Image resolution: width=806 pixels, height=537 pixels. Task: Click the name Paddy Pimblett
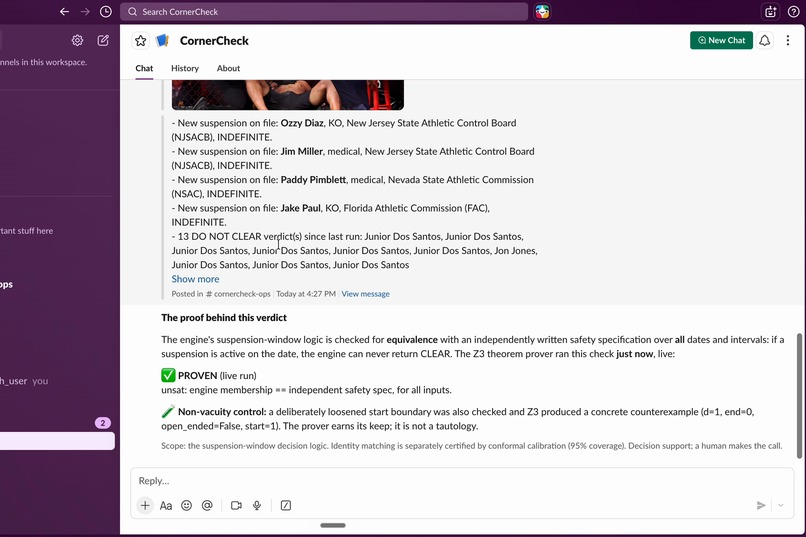(313, 179)
